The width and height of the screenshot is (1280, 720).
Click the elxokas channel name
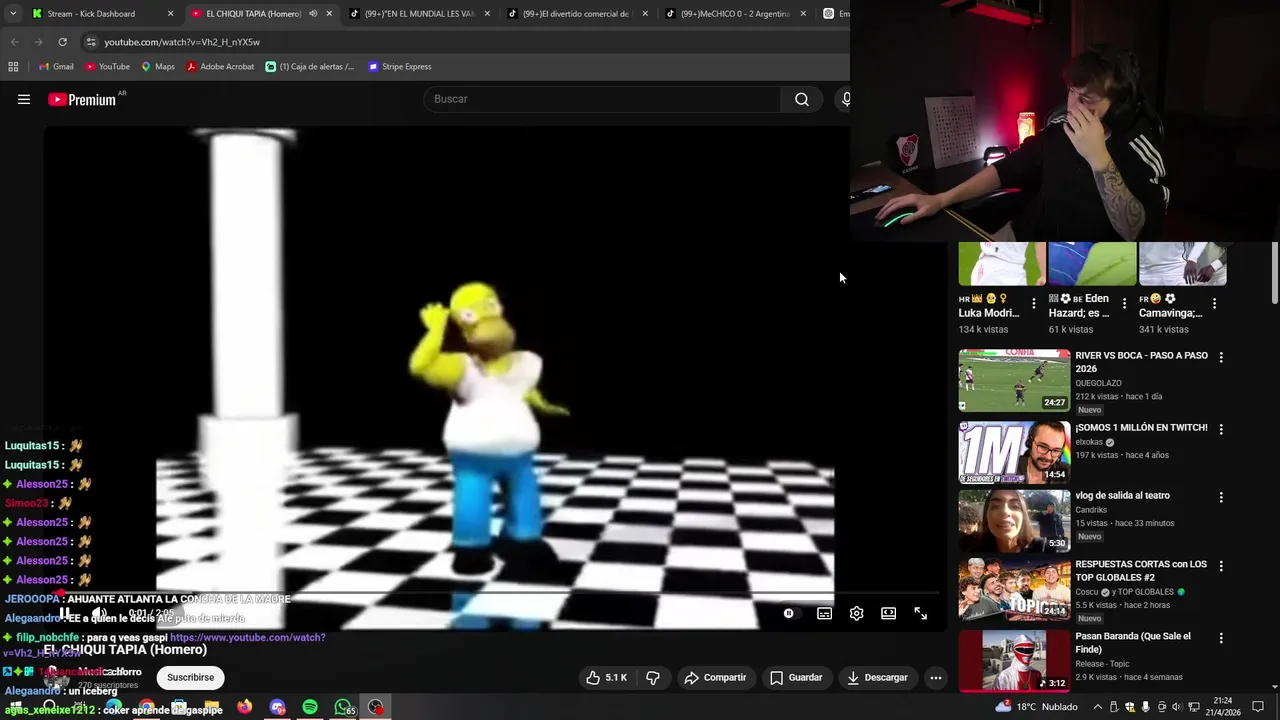point(1090,442)
